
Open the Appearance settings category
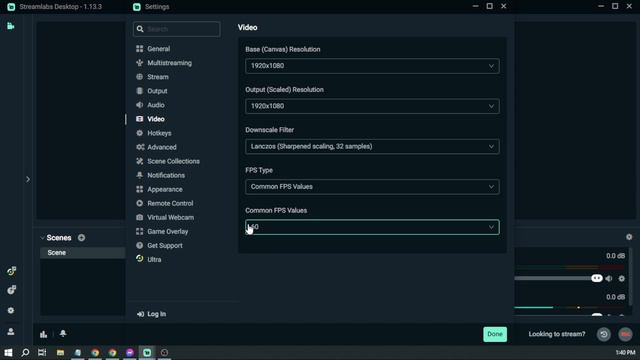(159, 189)
